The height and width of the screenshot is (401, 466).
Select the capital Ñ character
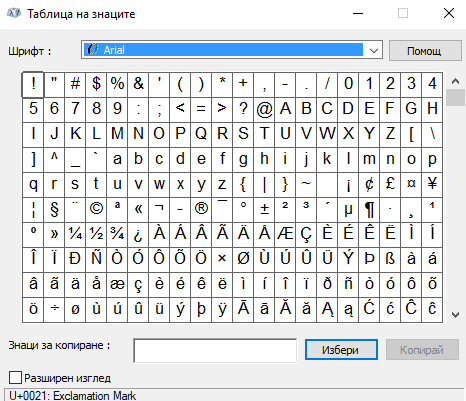pos(96,260)
